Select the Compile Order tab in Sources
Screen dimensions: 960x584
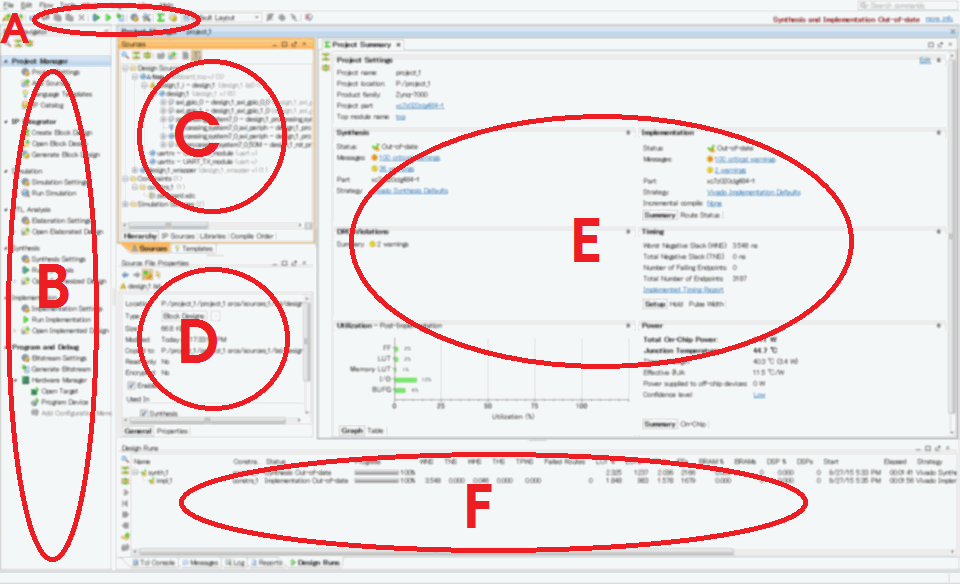point(254,236)
